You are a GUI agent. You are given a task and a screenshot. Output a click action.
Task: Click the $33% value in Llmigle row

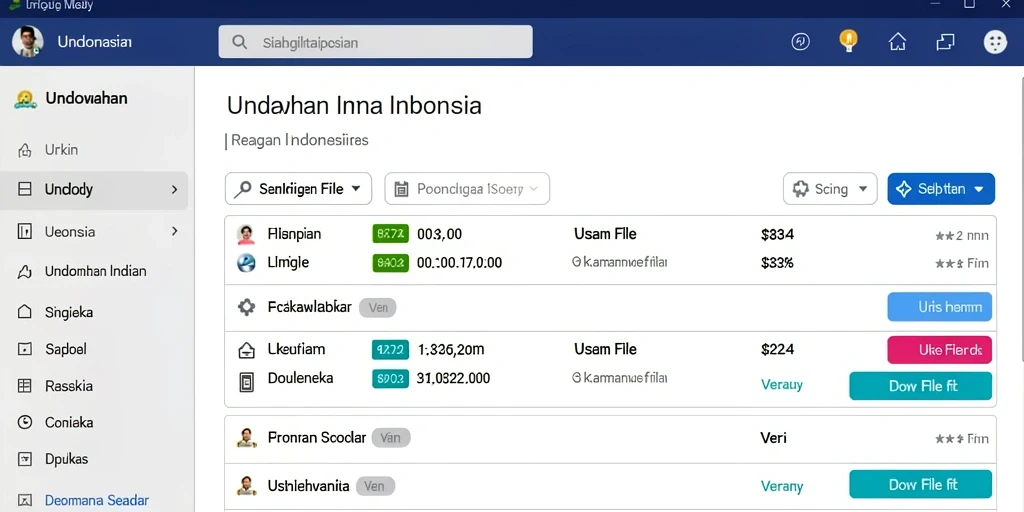coord(777,263)
